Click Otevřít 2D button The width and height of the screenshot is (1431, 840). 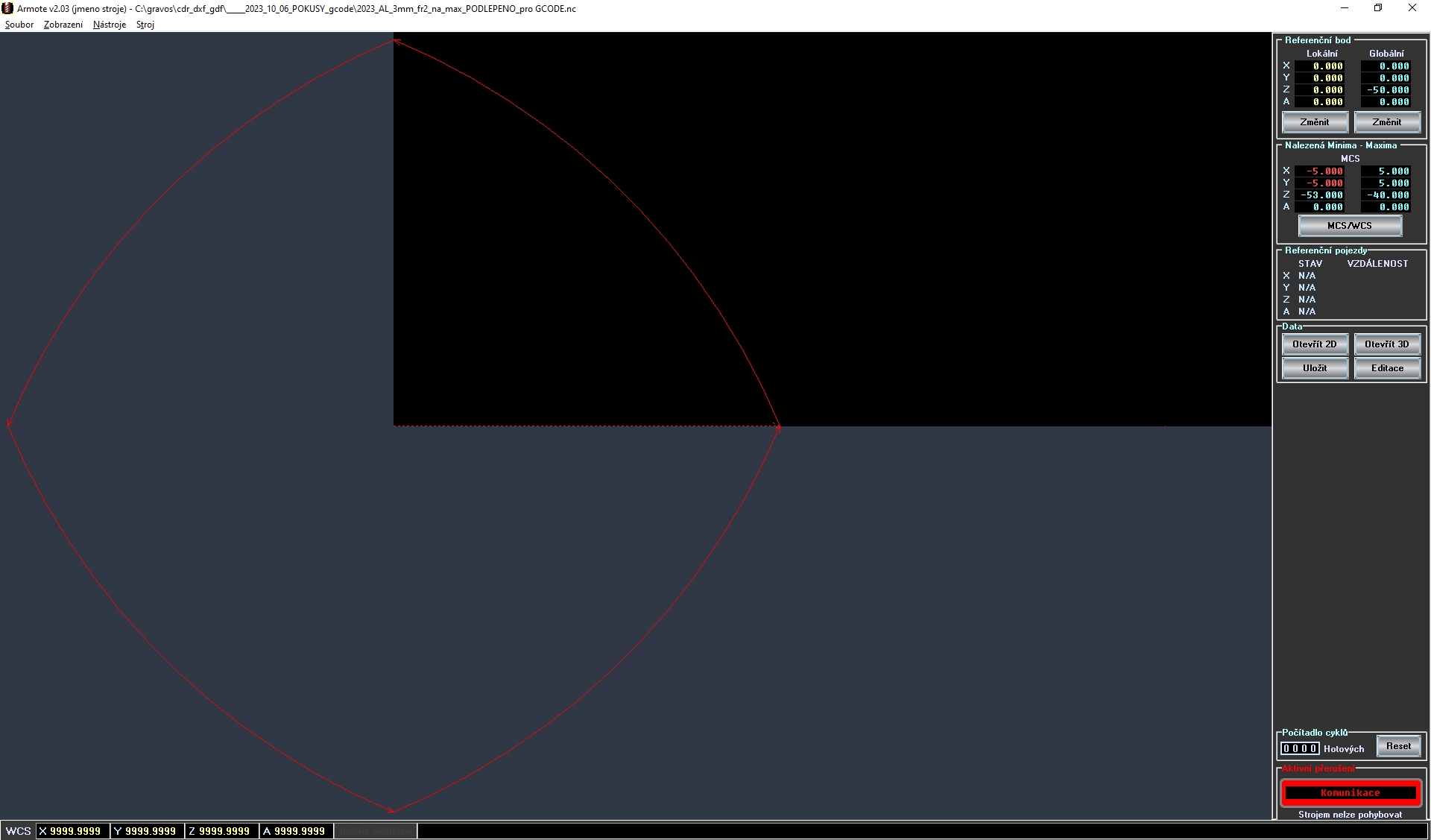point(1315,344)
